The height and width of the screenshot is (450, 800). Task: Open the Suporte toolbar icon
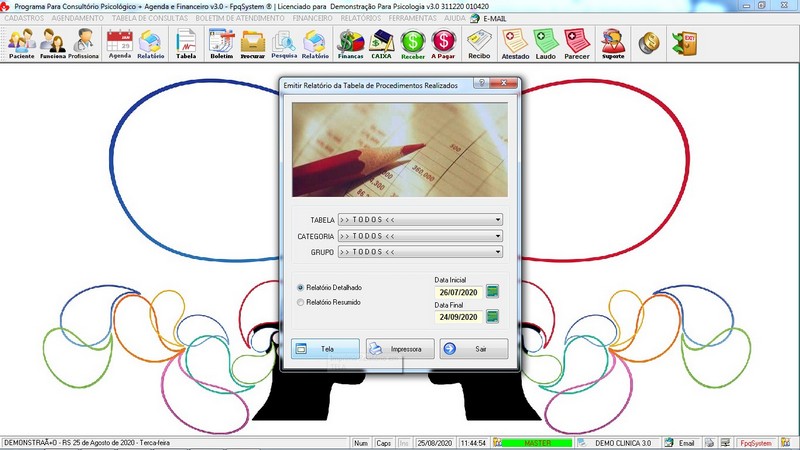click(613, 43)
